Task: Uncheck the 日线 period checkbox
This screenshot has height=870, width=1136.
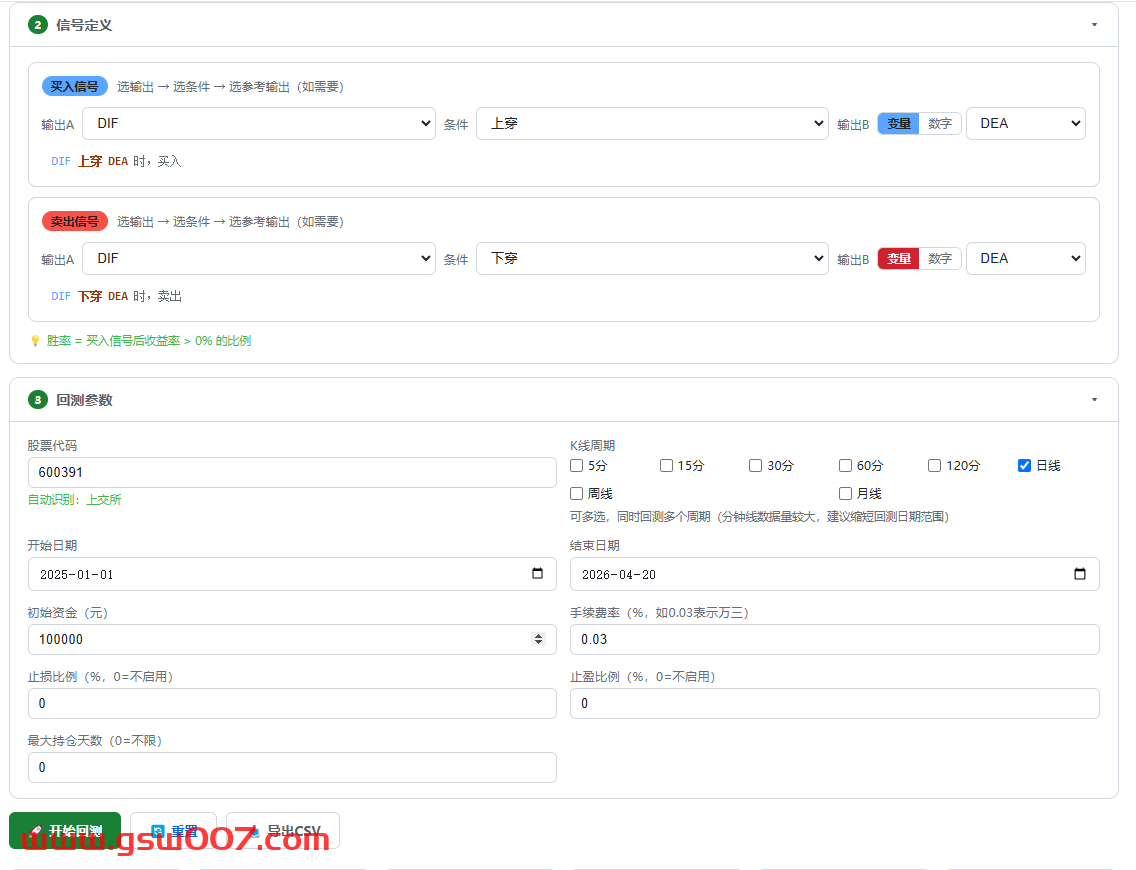Action: 1024,465
